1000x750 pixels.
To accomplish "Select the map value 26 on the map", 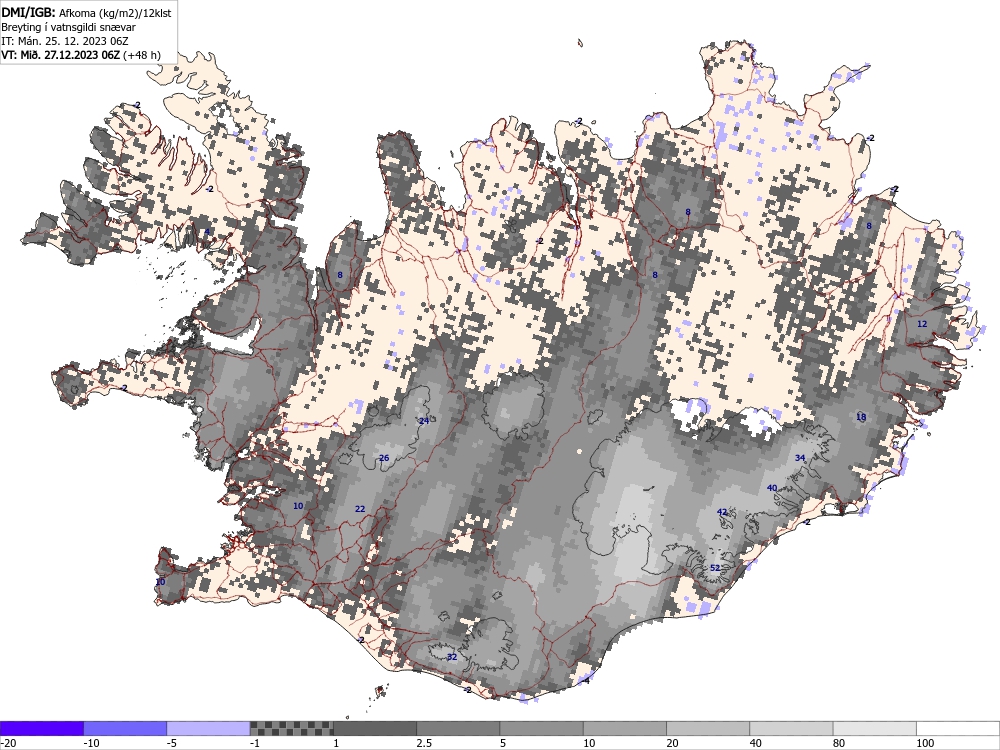I will coord(384,458).
